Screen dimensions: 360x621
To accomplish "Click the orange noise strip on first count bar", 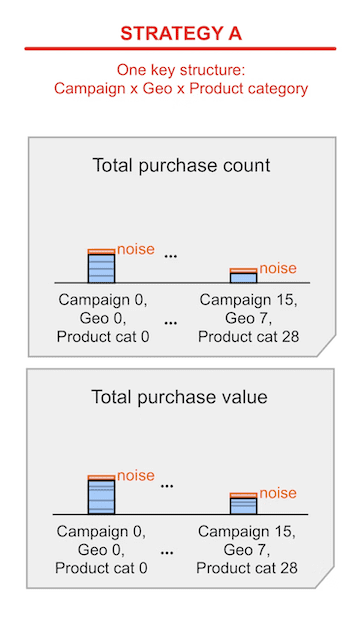I will click(101, 251).
